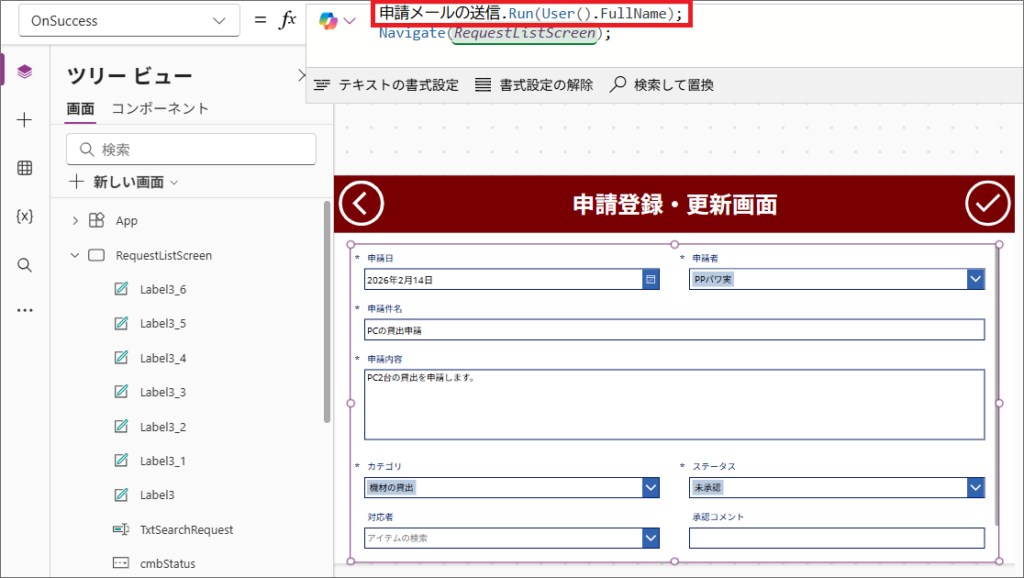Click 検索して置換 button
Image resolution: width=1024 pixels, height=578 pixels.
662,85
